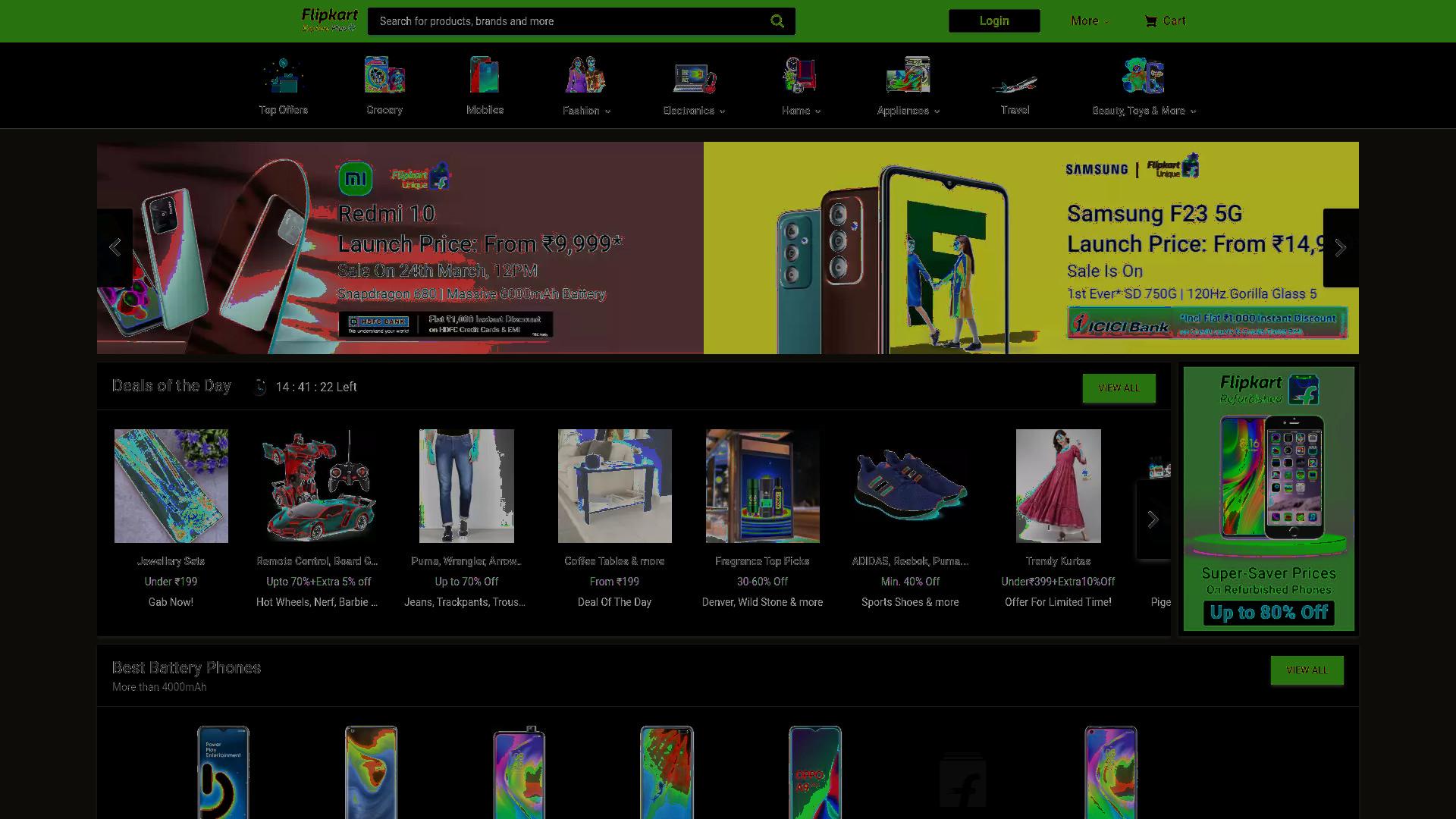Open the Fragrance Top Picks thumbnail
The image size is (1456, 819).
[x=762, y=486]
